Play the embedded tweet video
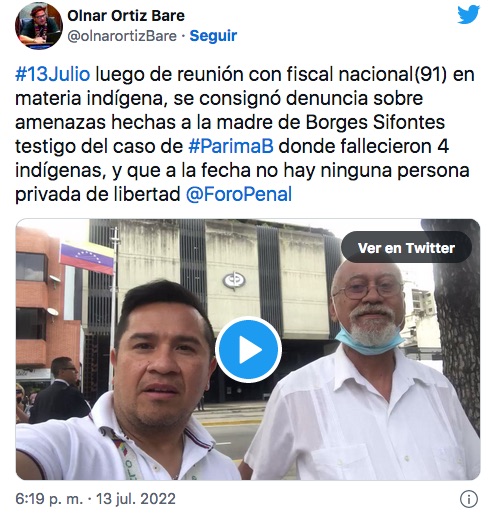 tap(248, 350)
